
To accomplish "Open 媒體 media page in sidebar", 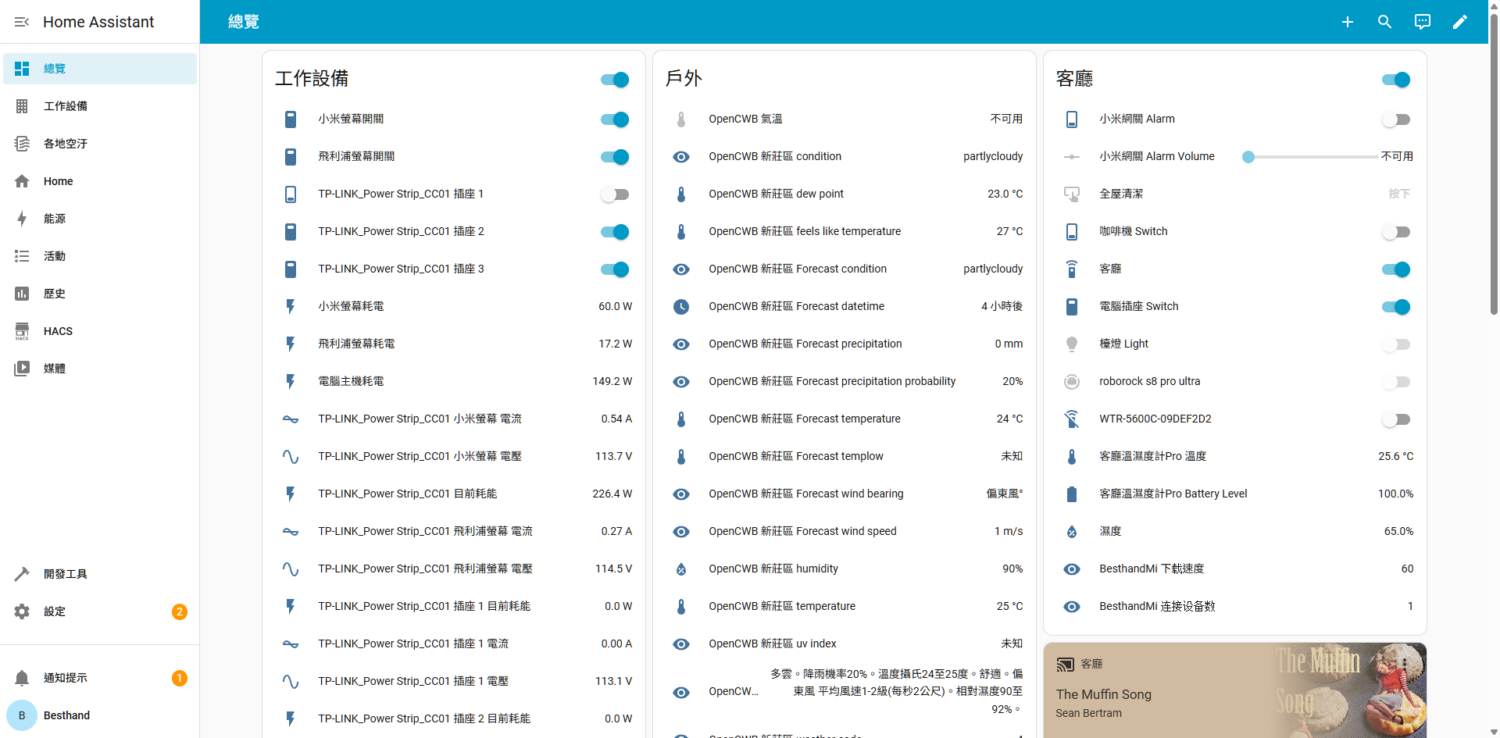I will pos(100,369).
